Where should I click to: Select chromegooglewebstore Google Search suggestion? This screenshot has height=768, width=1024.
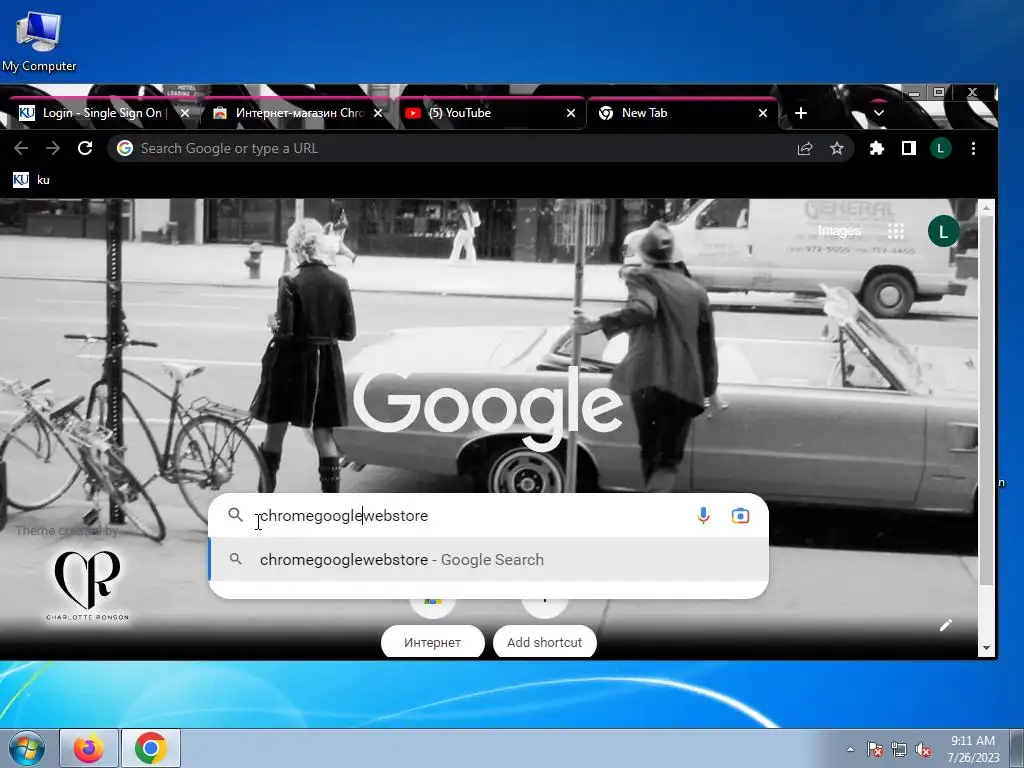(488, 560)
